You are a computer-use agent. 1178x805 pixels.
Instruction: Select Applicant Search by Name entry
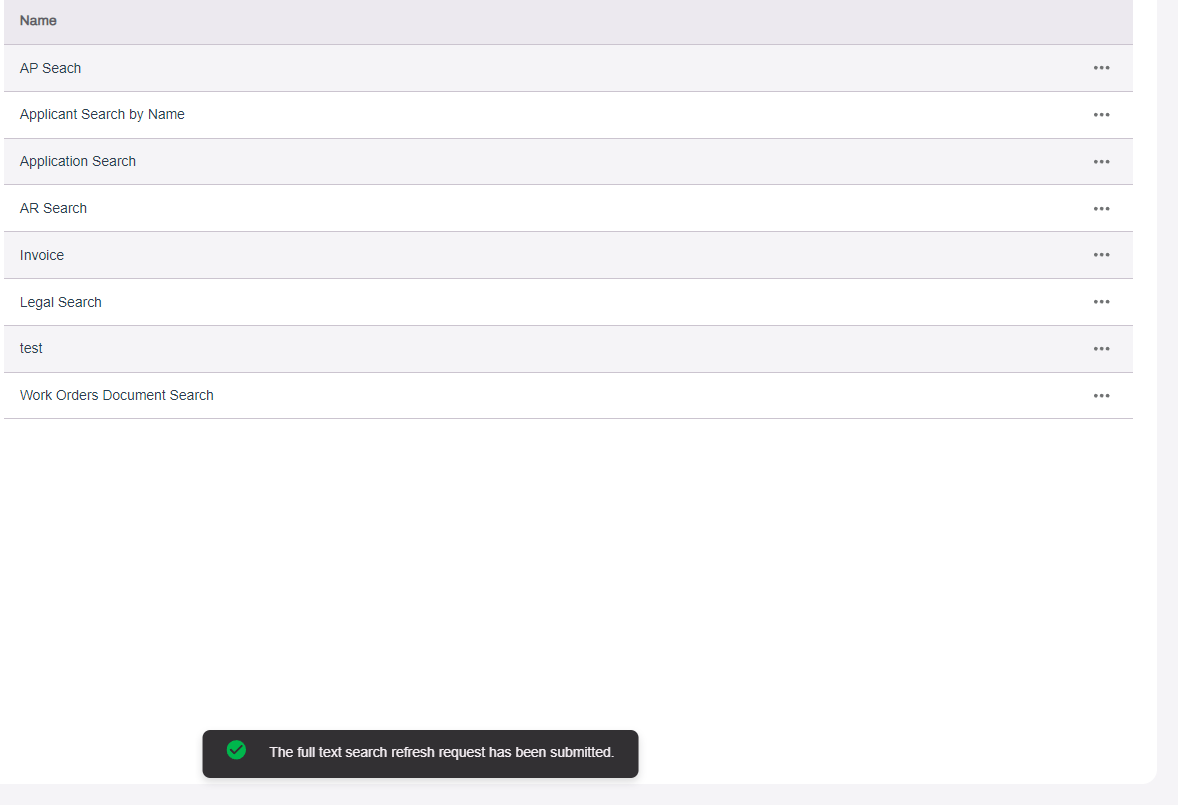102,114
